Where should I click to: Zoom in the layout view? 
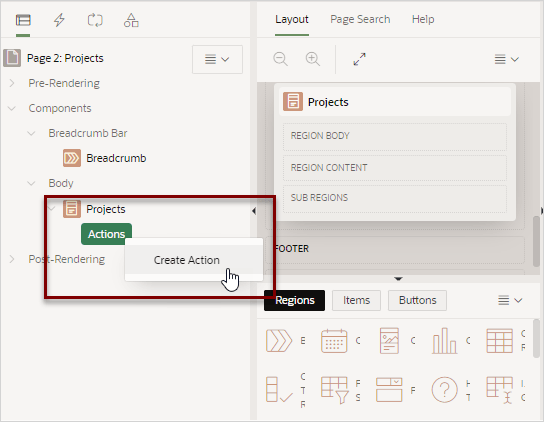click(313, 59)
